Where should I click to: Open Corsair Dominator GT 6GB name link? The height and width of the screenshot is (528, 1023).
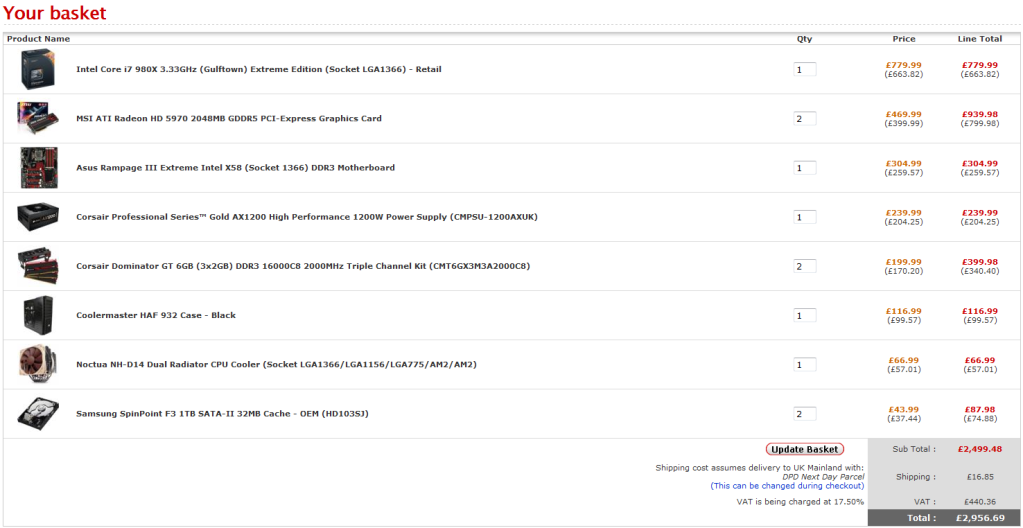tap(303, 266)
